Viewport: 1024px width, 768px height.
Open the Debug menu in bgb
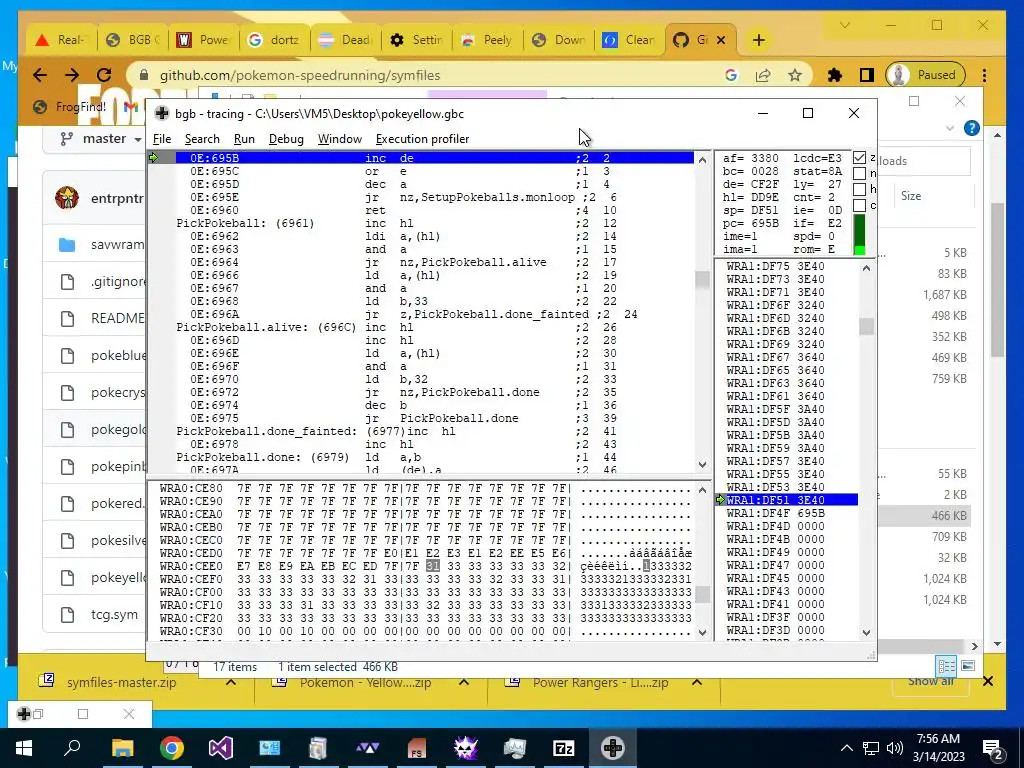286,138
